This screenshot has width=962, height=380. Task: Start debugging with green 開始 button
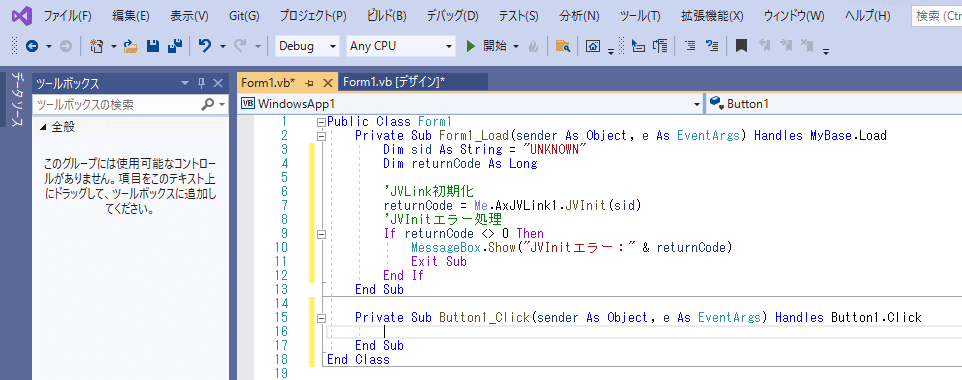(485, 46)
